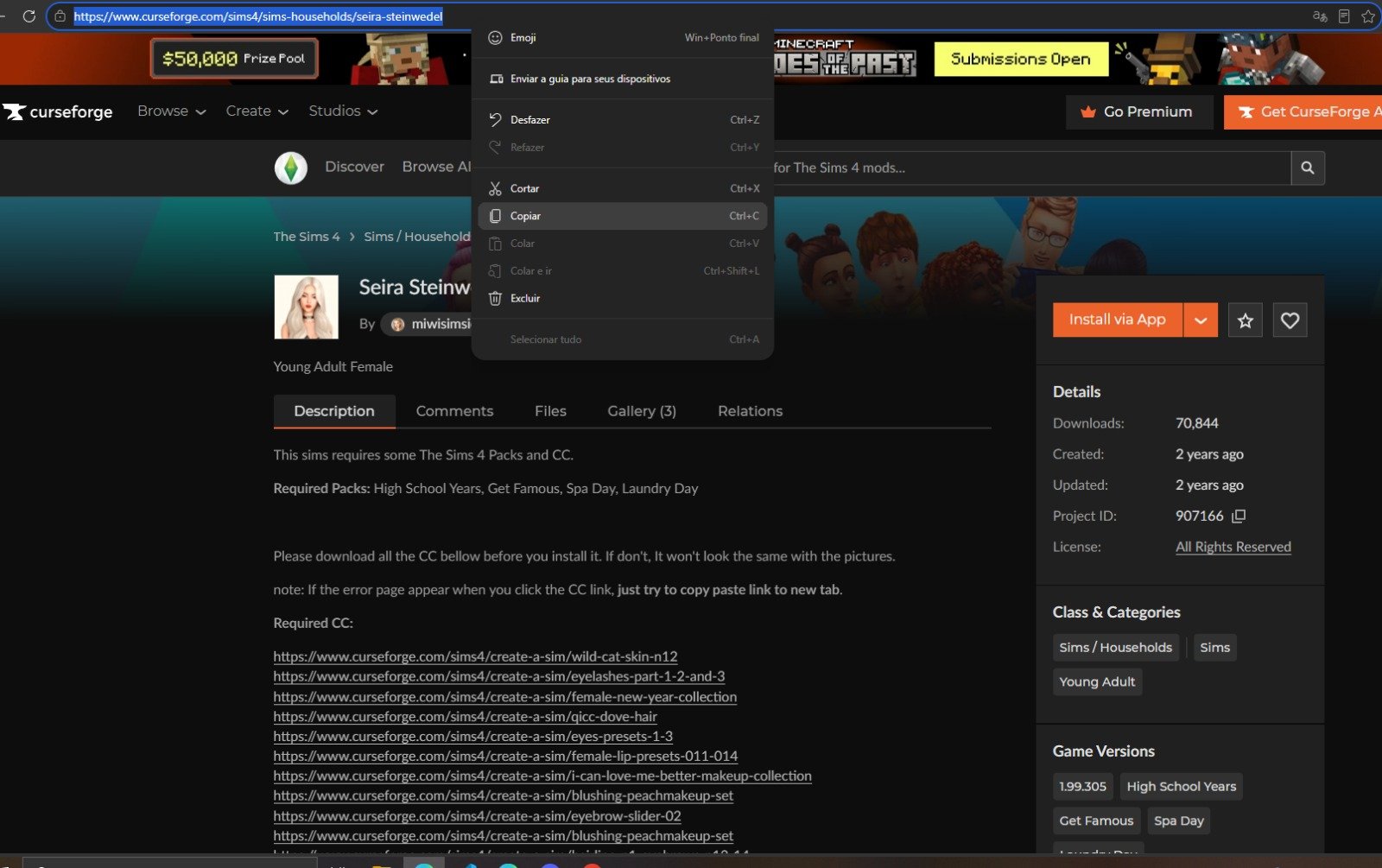This screenshot has width=1382, height=868.
Task: Expand the Create dropdown menu
Action: pyautogui.click(x=257, y=111)
